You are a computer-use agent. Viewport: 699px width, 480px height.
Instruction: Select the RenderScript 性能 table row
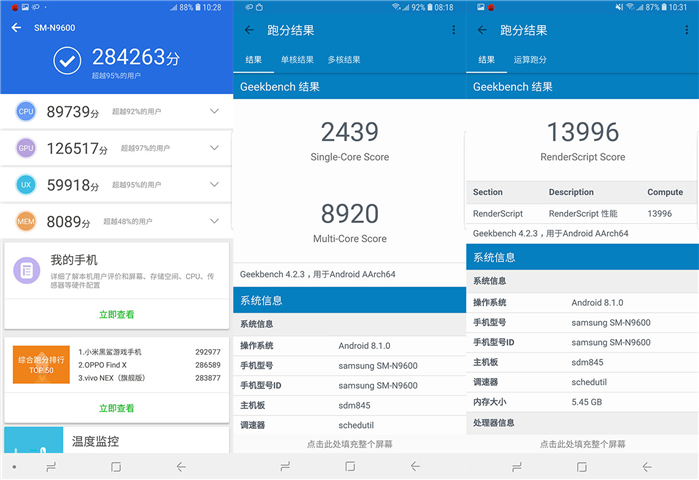[582, 213]
